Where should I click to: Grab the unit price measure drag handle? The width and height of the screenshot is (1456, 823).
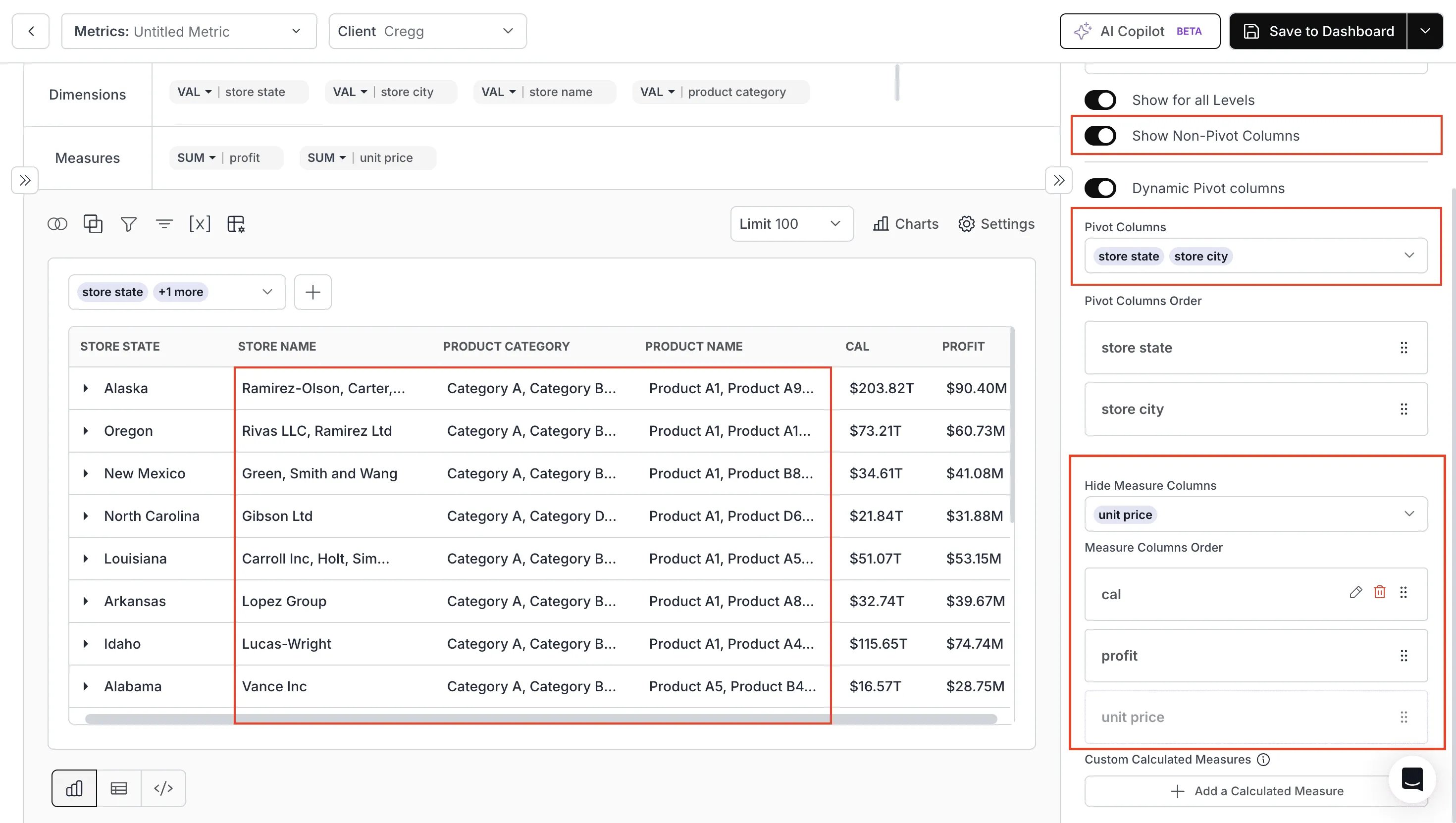click(1404, 718)
